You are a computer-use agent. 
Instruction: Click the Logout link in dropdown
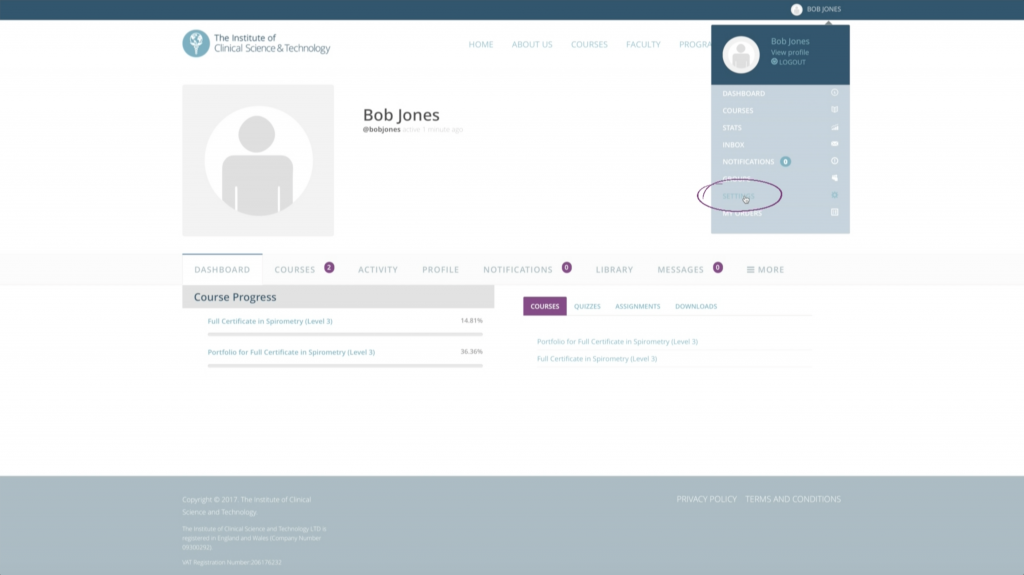[x=790, y=62]
